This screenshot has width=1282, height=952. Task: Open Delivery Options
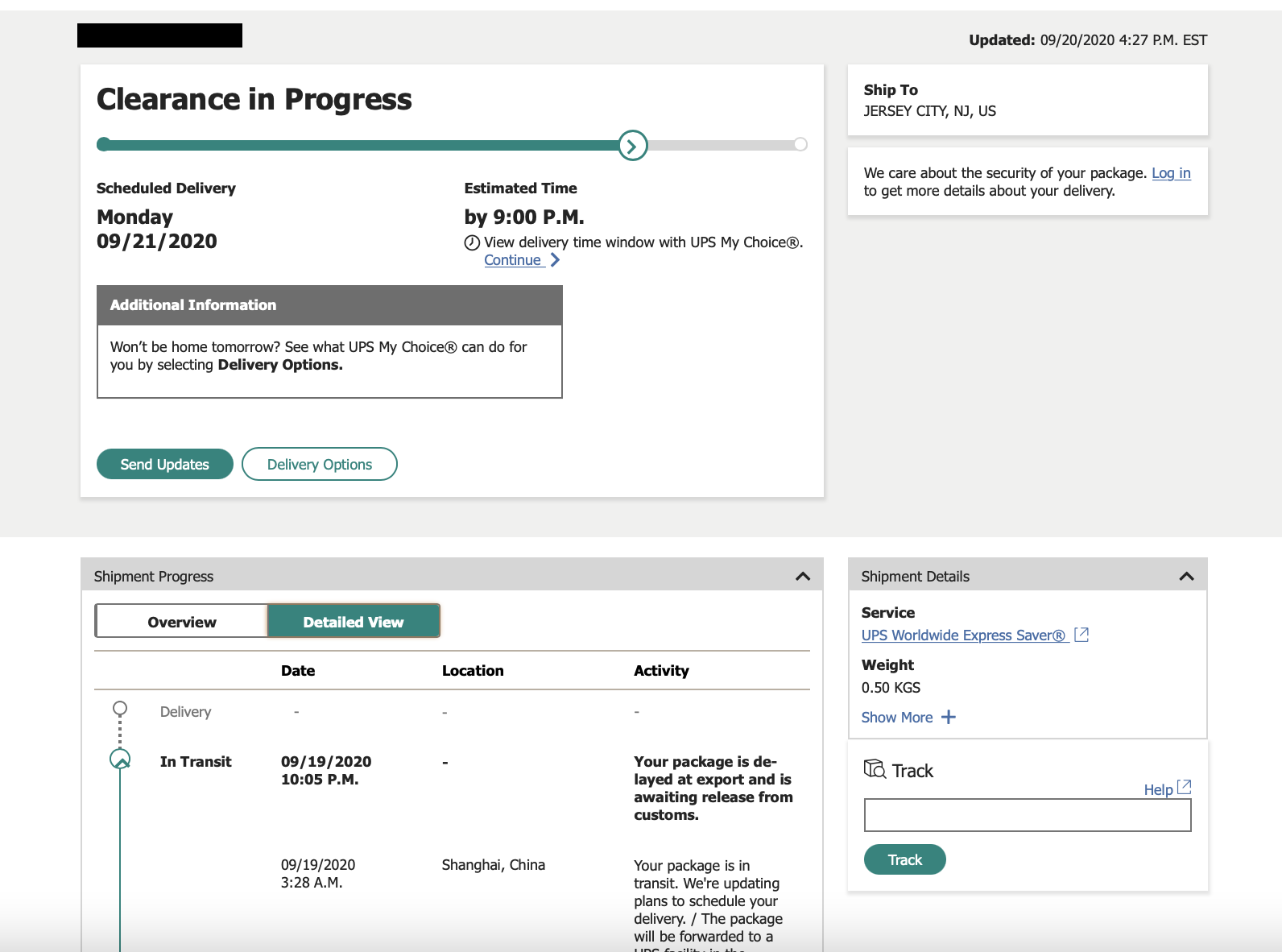(x=320, y=465)
